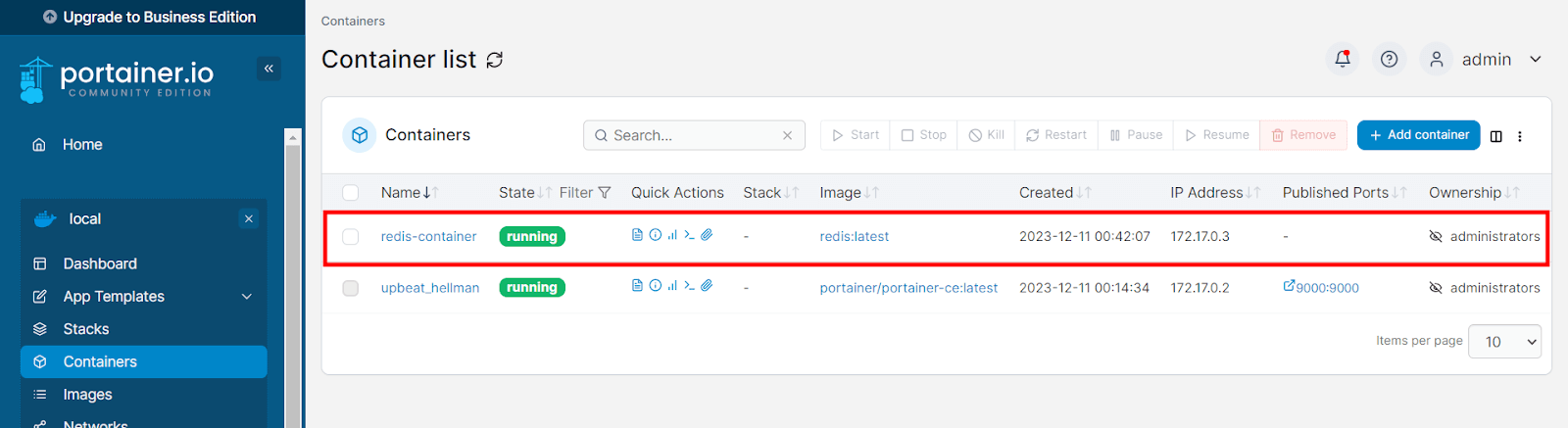
Task: Open Stacks from the sidebar
Action: coord(85,329)
